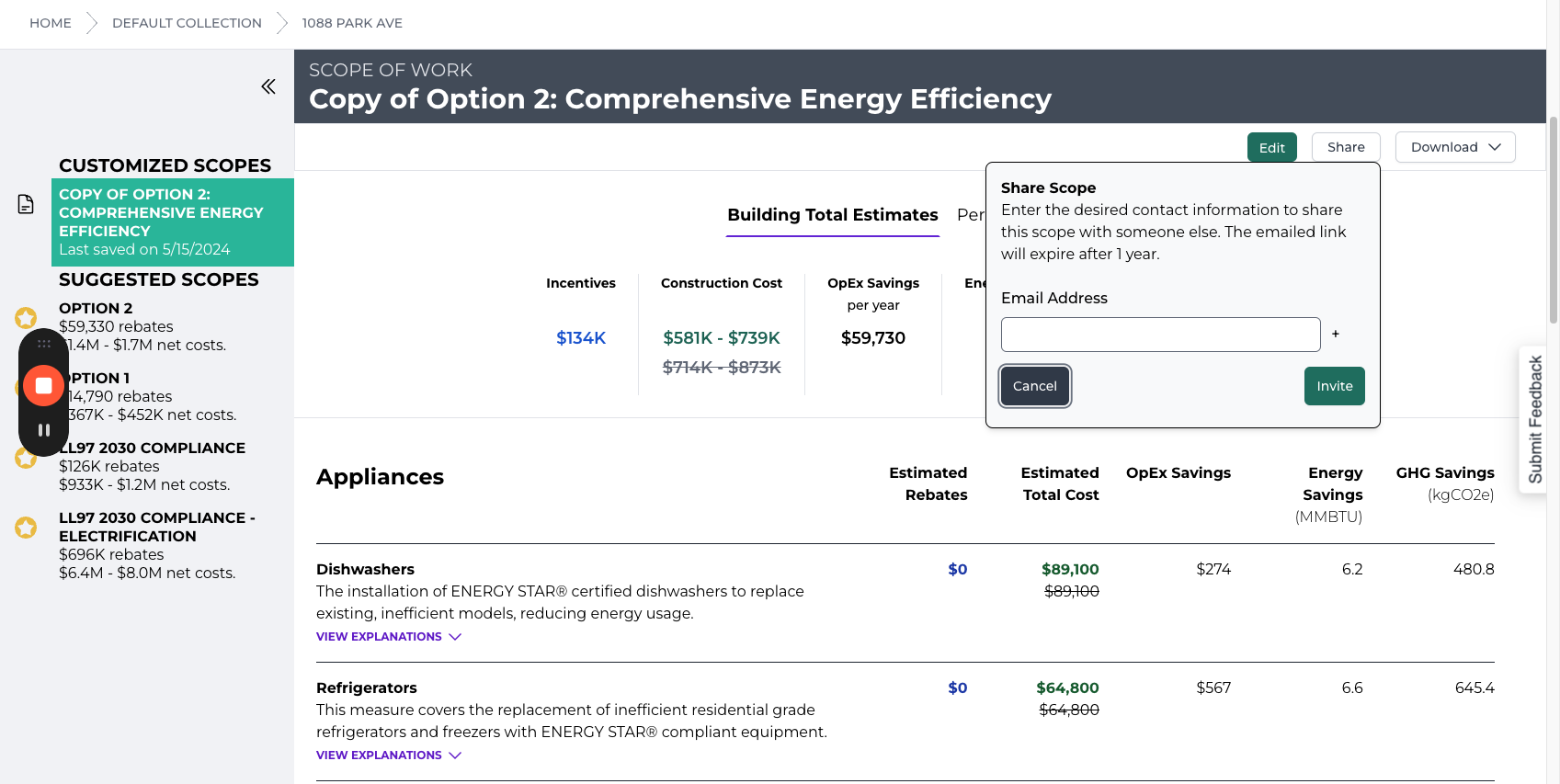
Task: Click the Share button
Action: [x=1346, y=147]
